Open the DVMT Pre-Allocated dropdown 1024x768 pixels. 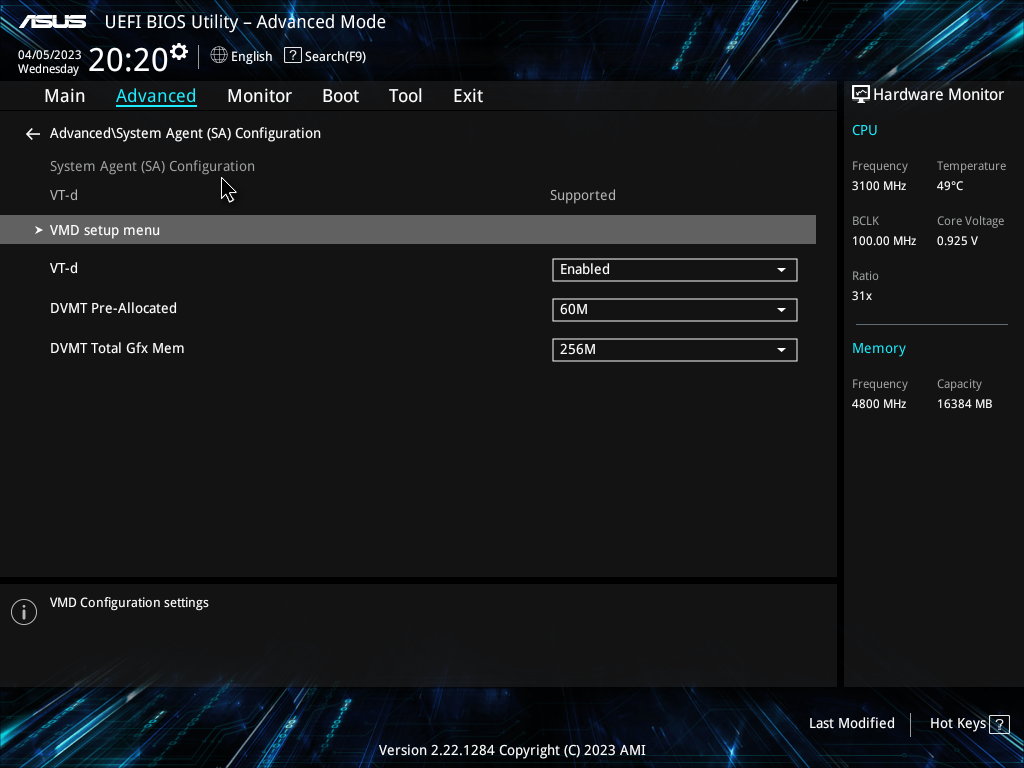click(x=781, y=309)
